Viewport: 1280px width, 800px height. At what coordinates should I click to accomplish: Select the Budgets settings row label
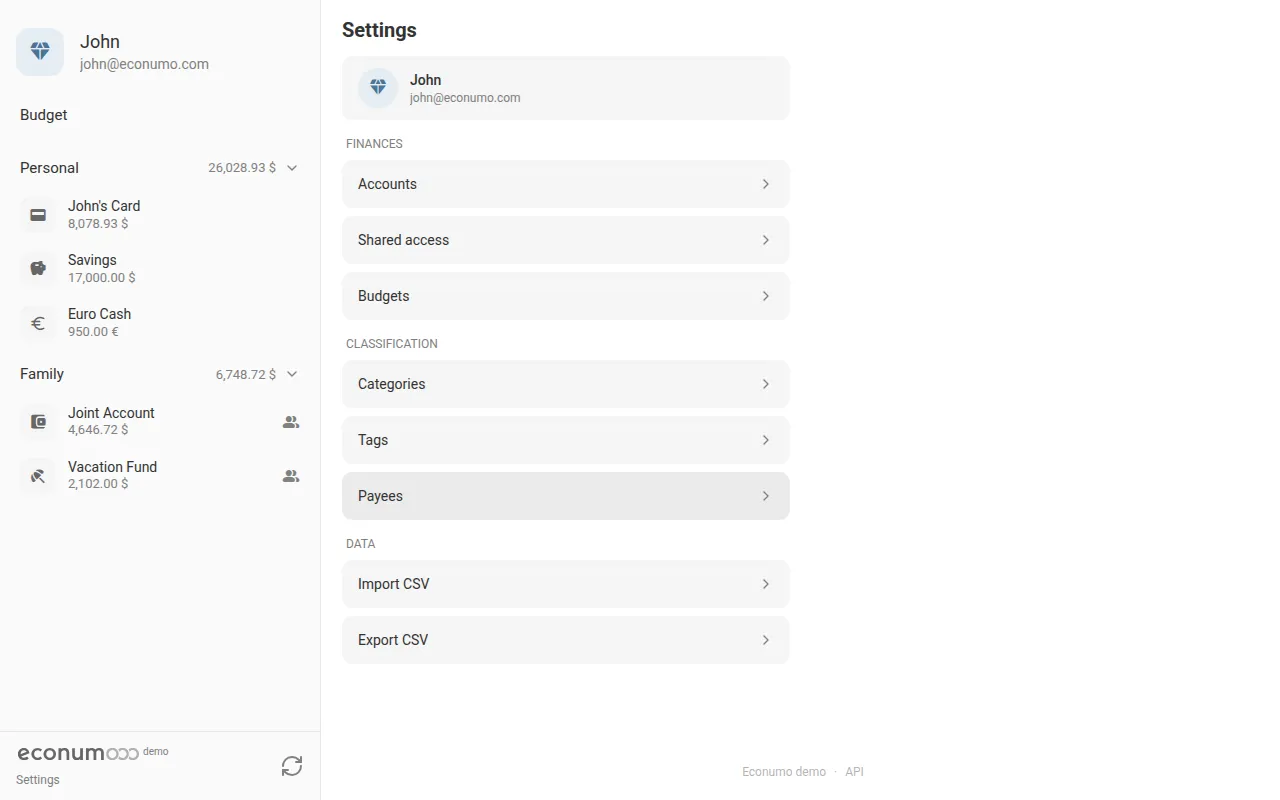384,296
